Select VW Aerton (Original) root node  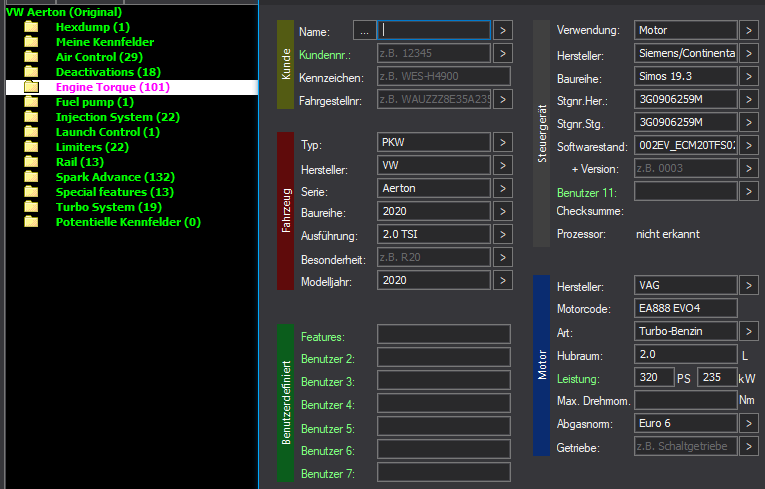pyautogui.click(x=64, y=12)
